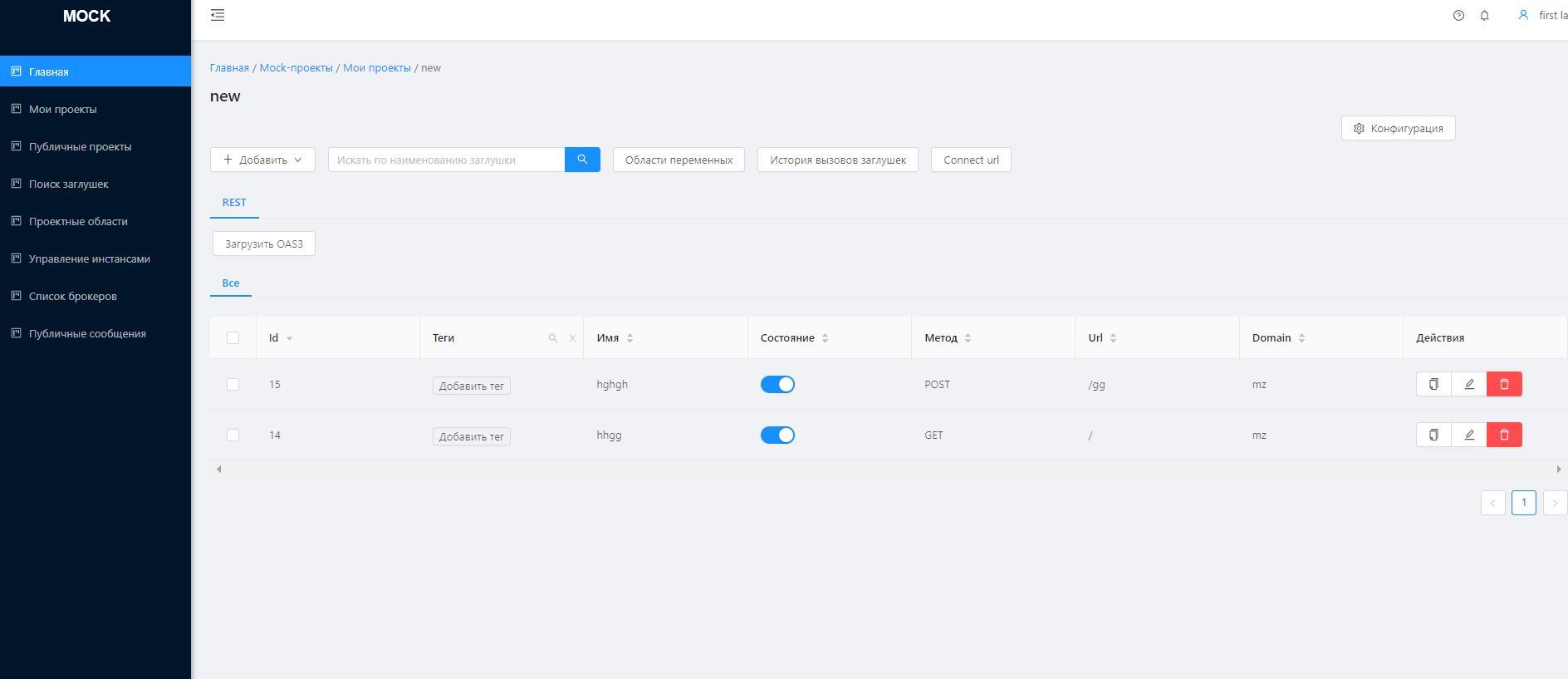1568x679 pixels.
Task: Click the table's horizontal scrollbar right arrow
Action: point(1558,470)
